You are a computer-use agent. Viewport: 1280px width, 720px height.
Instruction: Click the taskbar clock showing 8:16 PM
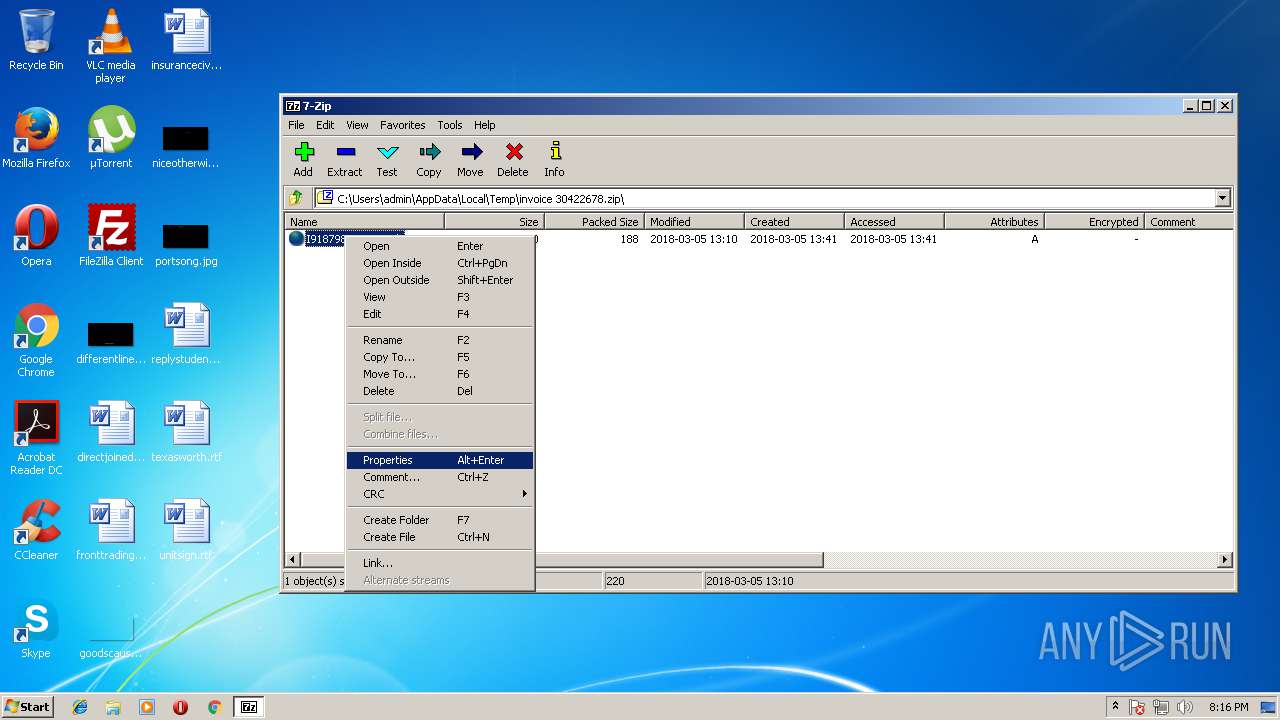[1228, 707]
